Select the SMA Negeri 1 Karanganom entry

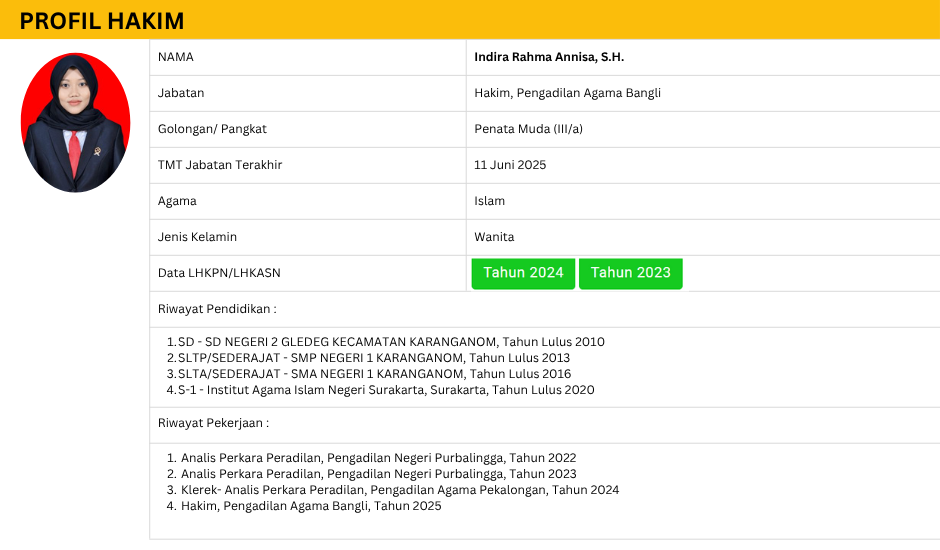click(369, 374)
